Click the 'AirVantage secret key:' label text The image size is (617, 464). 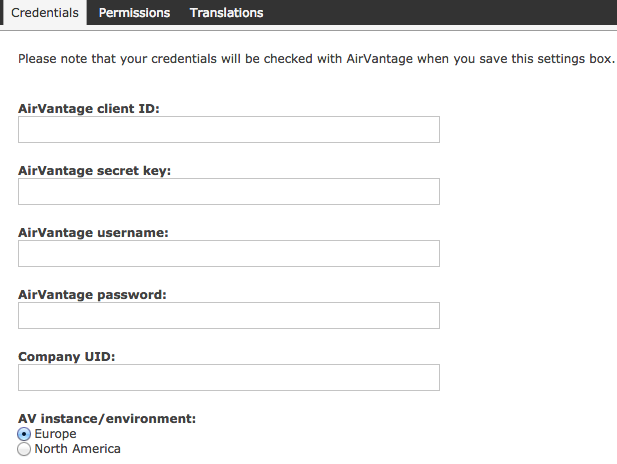click(95, 170)
